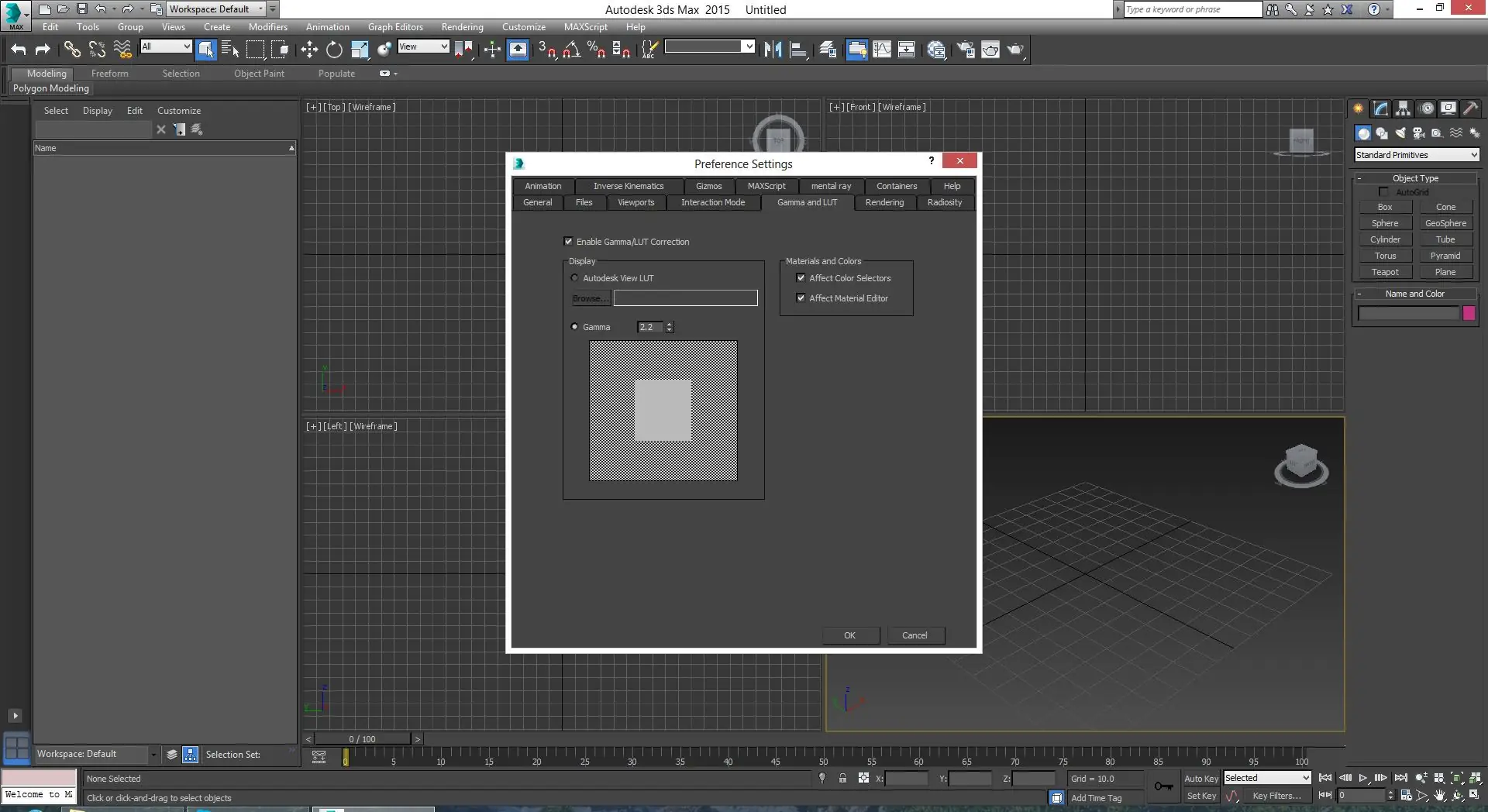Disable Enable Gamma/LUT Correction checkbox
This screenshot has width=1488, height=812.
coord(568,242)
